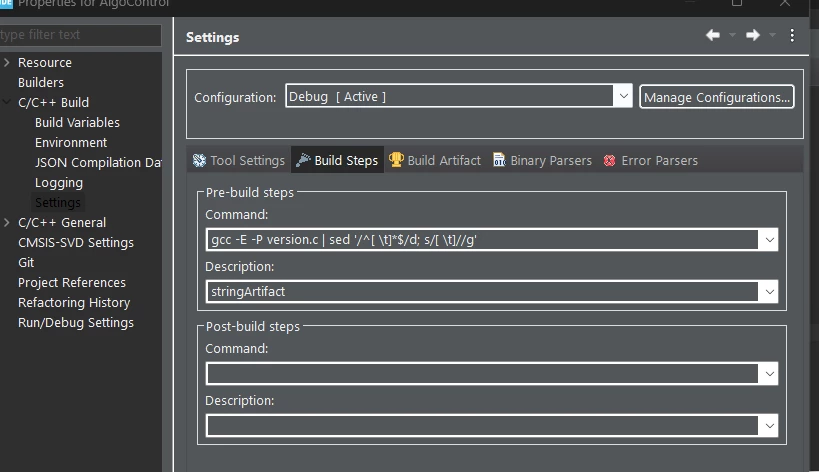Select Builders in the tree
The width and height of the screenshot is (819, 472).
[41, 82]
